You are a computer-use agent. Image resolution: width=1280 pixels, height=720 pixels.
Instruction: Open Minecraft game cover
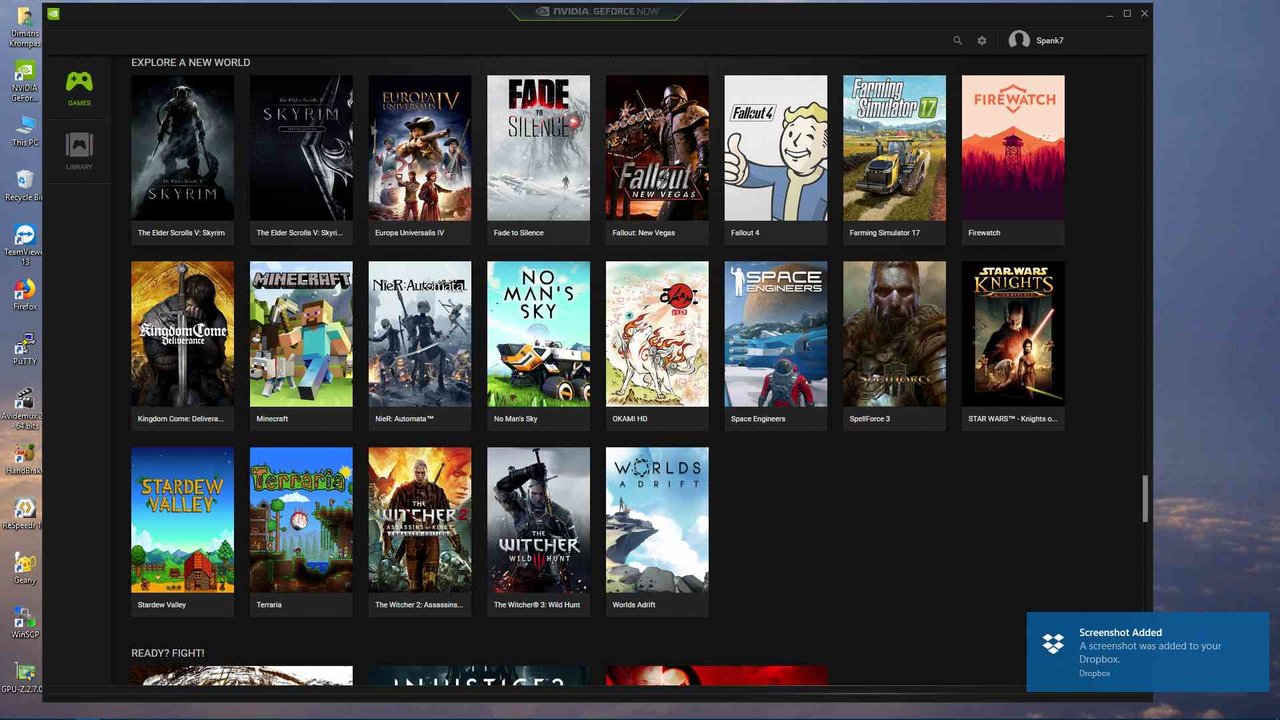coord(301,334)
